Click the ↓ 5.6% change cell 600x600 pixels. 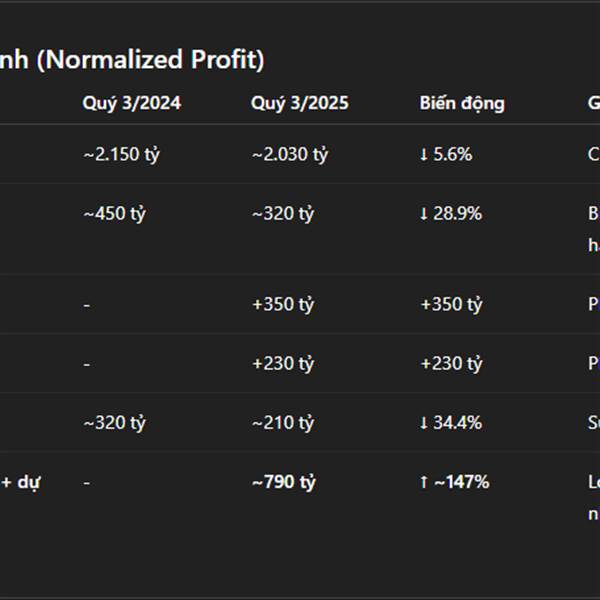coord(445,154)
